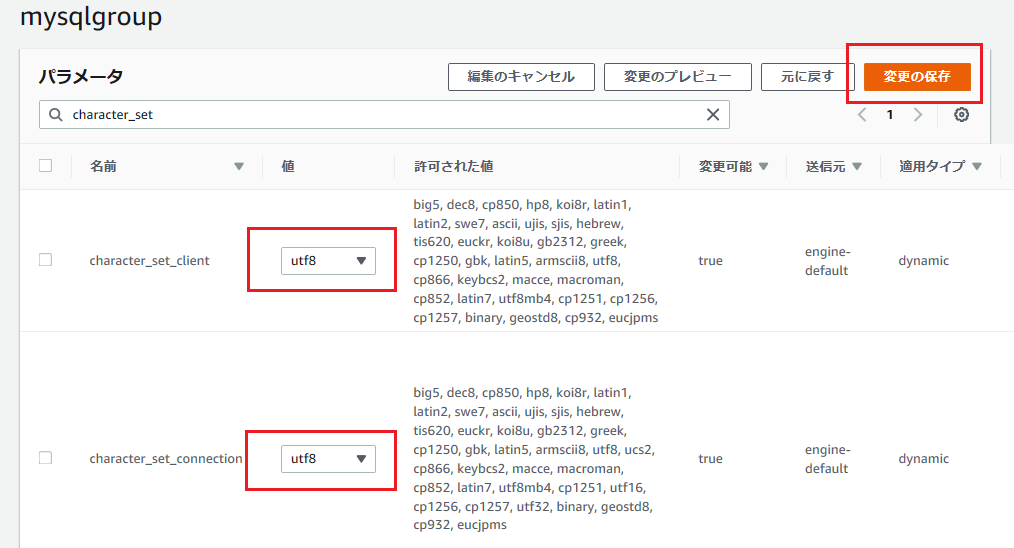The width and height of the screenshot is (1014, 548).
Task: Select all parameters header checkbox
Action: click(x=45, y=166)
